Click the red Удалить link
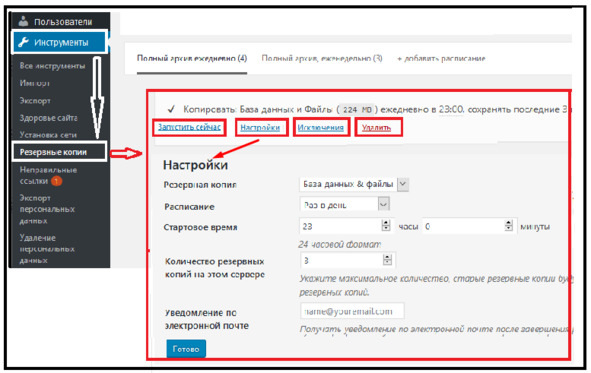Viewport: 591px width, 373px height. (x=376, y=128)
